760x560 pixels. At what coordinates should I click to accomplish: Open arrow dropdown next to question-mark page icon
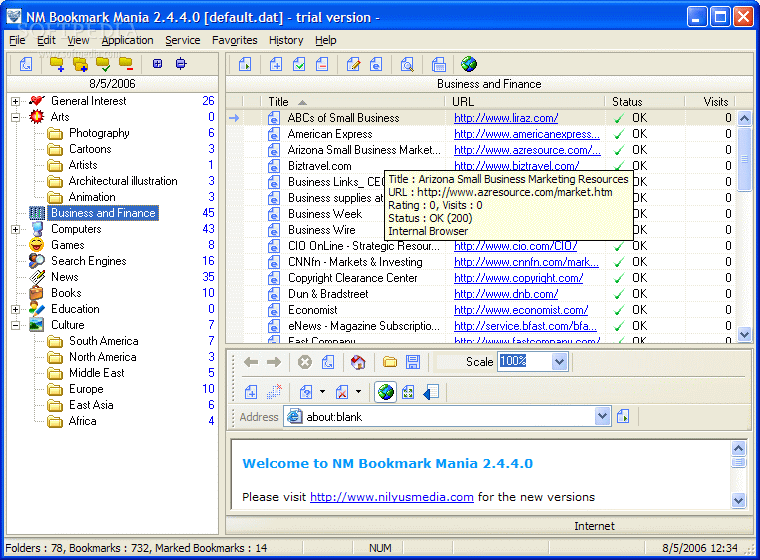point(323,392)
